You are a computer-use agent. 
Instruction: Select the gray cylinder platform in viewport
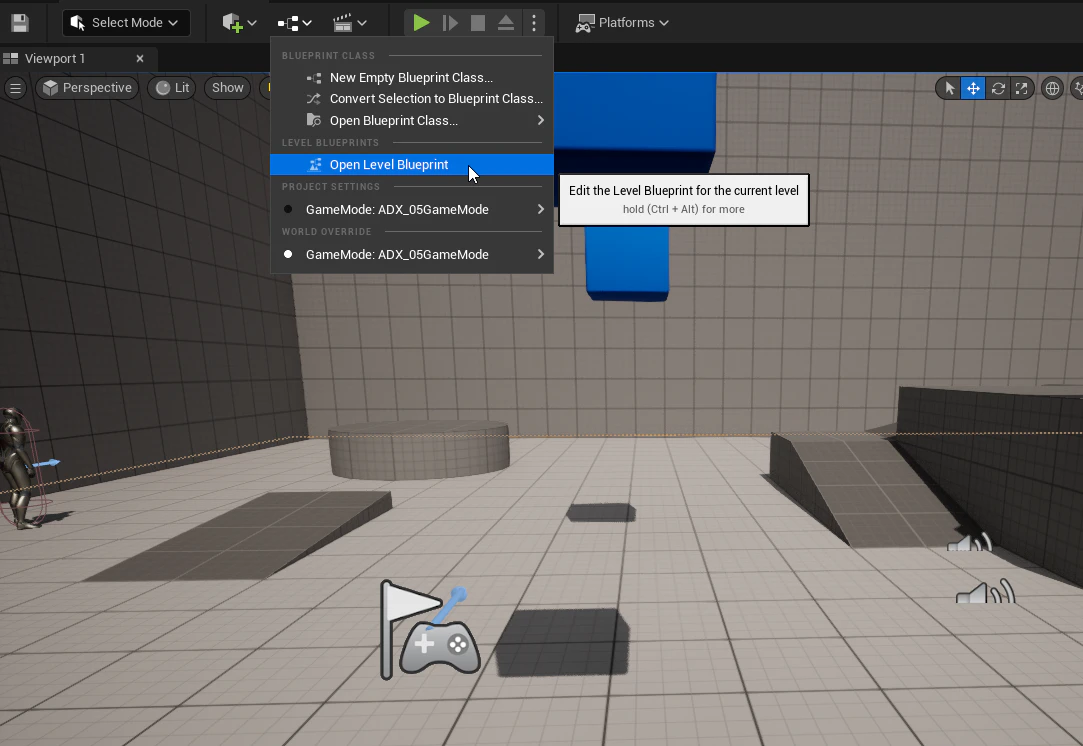point(419,450)
